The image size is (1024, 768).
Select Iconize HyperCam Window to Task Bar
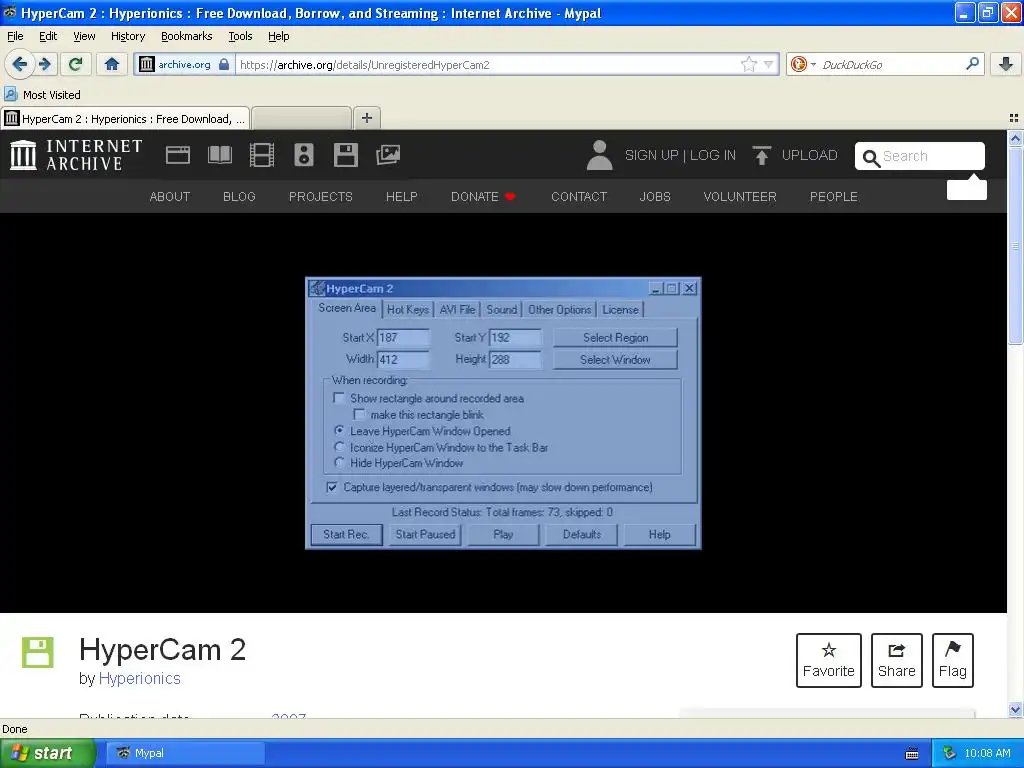pyautogui.click(x=339, y=447)
